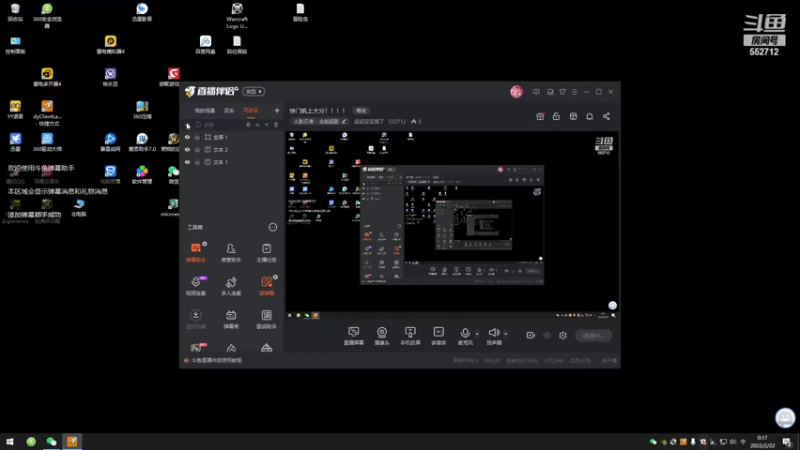Toggle visibility eye of 文本 2 source
Image resolution: width=800 pixels, height=450 pixels.
click(x=187, y=149)
